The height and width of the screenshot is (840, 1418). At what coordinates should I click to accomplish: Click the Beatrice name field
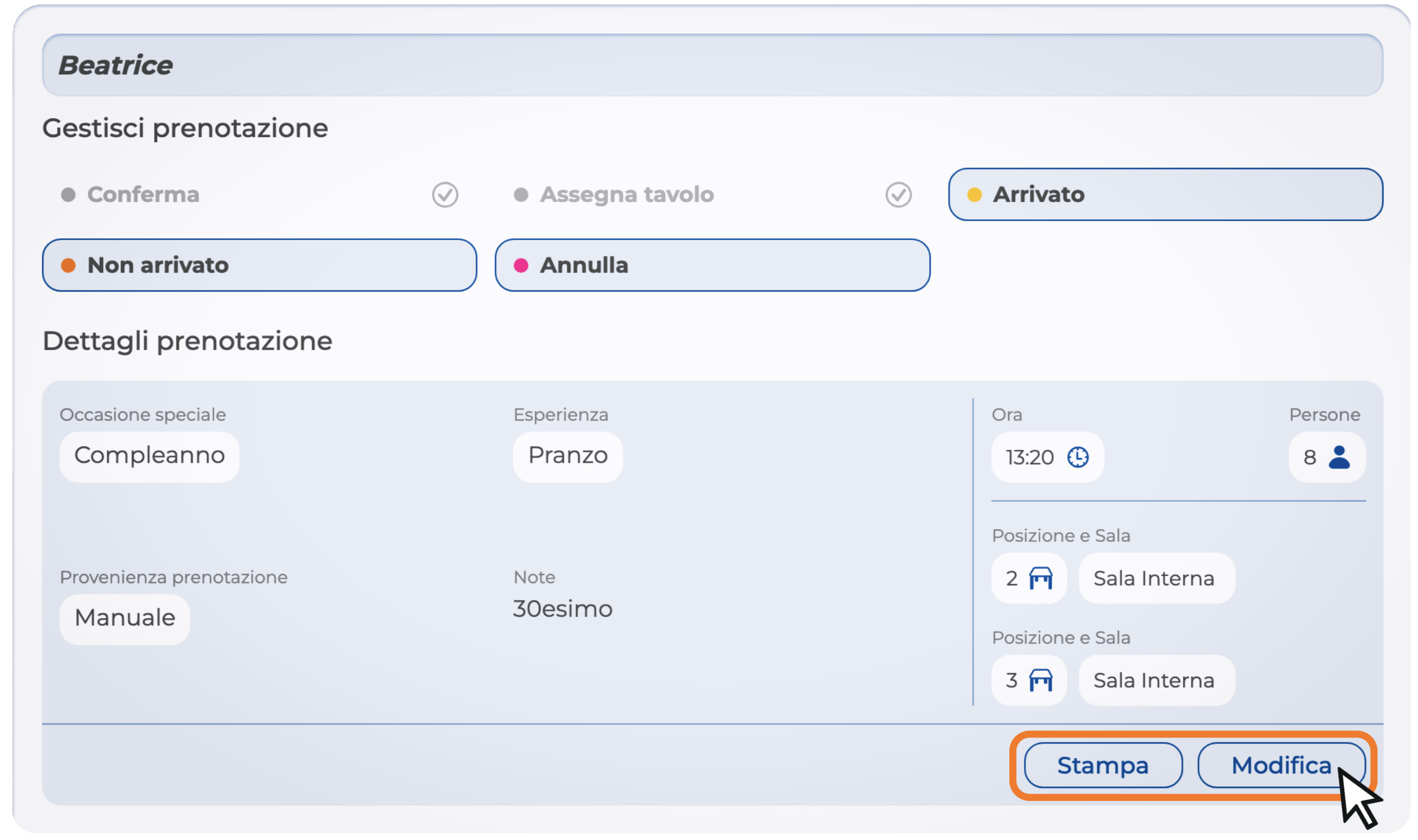(x=712, y=65)
